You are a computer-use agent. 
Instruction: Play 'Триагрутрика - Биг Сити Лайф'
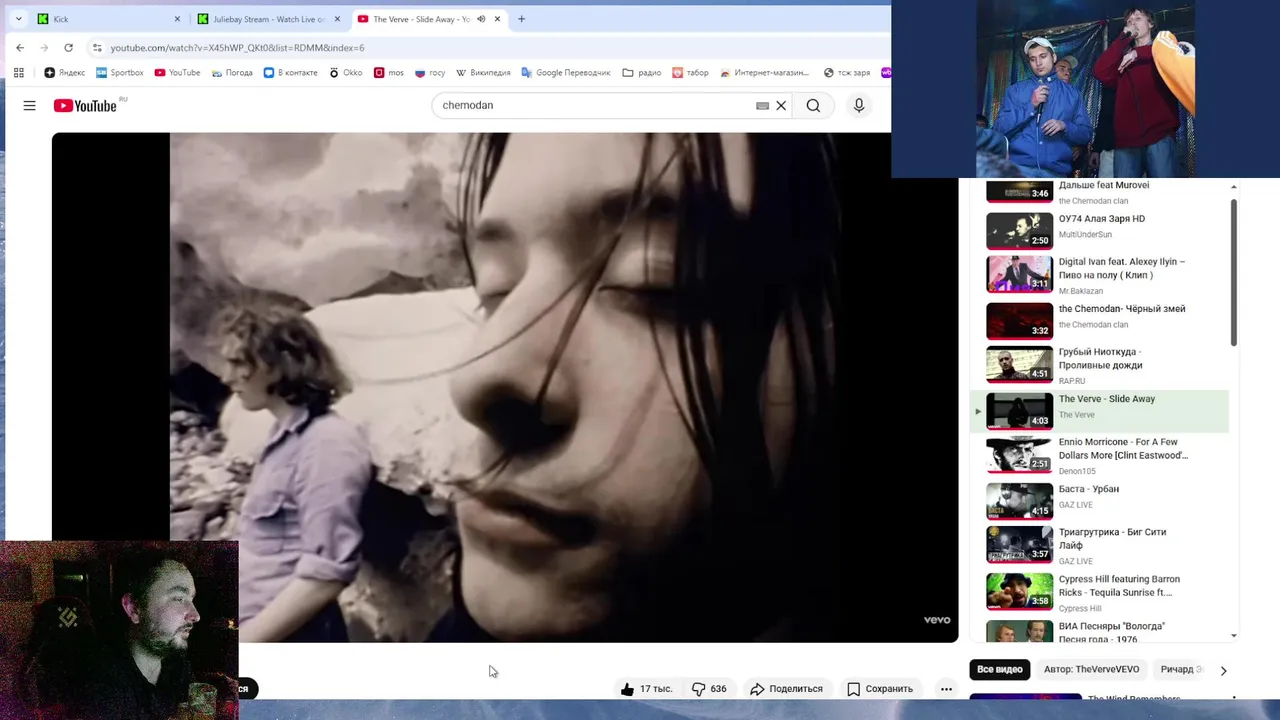pos(1099,546)
